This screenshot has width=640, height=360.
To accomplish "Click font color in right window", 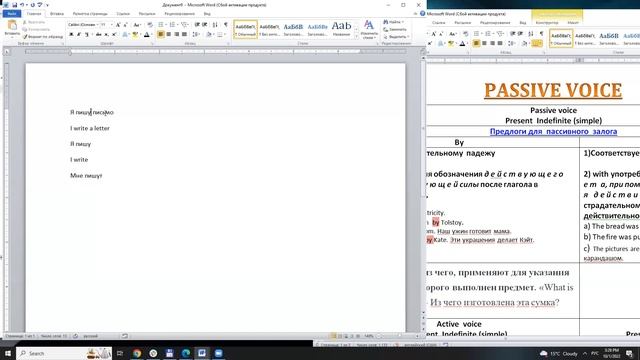I will tap(462, 43).
